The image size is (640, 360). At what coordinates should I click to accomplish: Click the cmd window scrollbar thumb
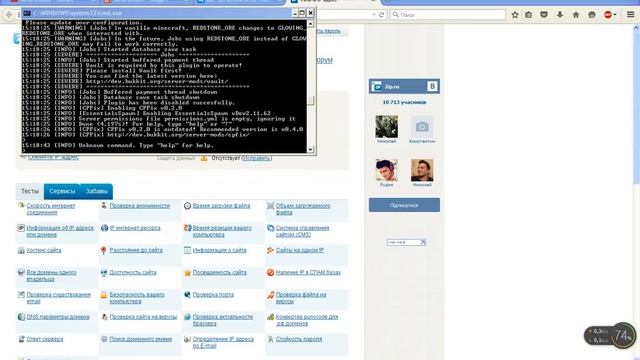coord(311,100)
